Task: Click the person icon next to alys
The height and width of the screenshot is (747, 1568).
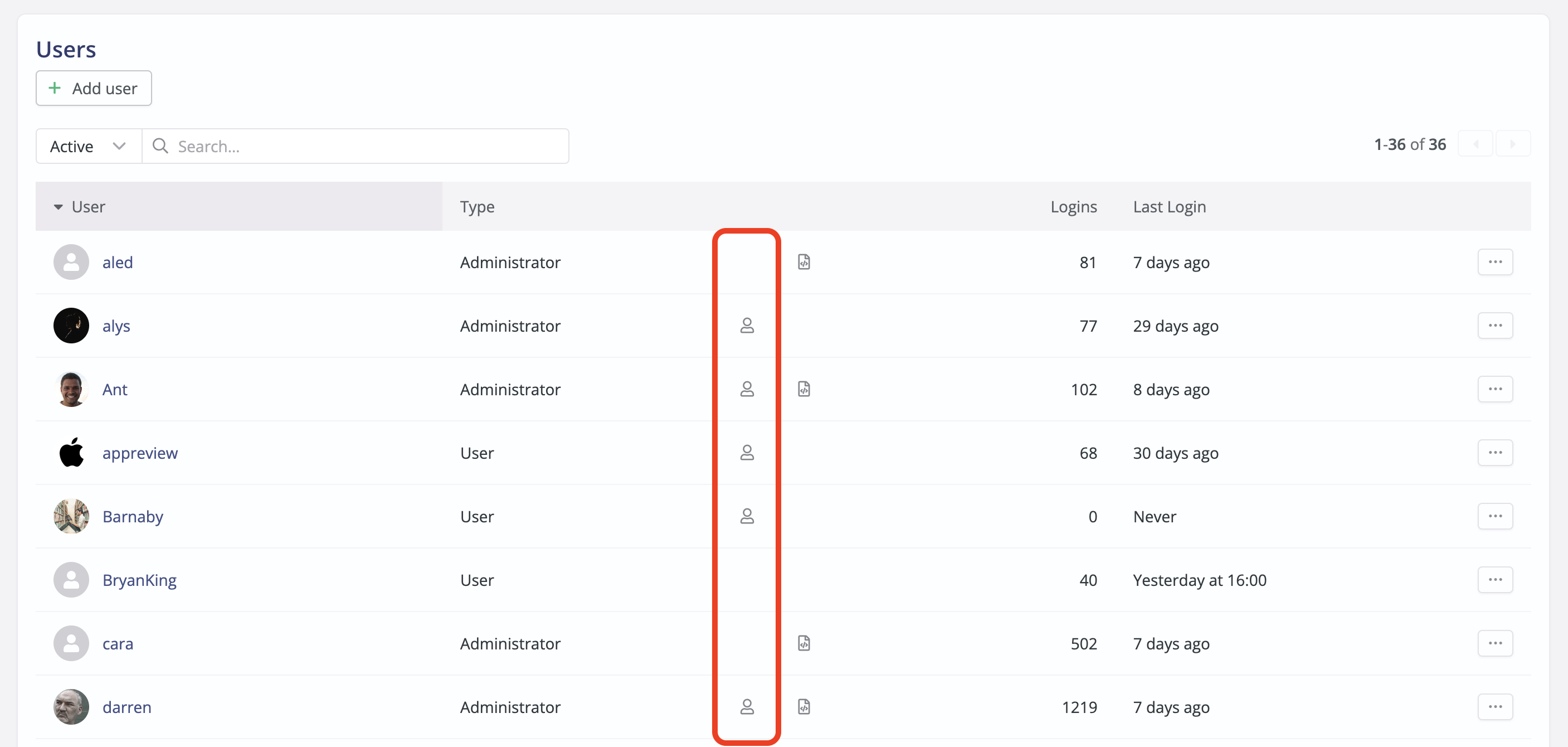Action: [x=747, y=326]
